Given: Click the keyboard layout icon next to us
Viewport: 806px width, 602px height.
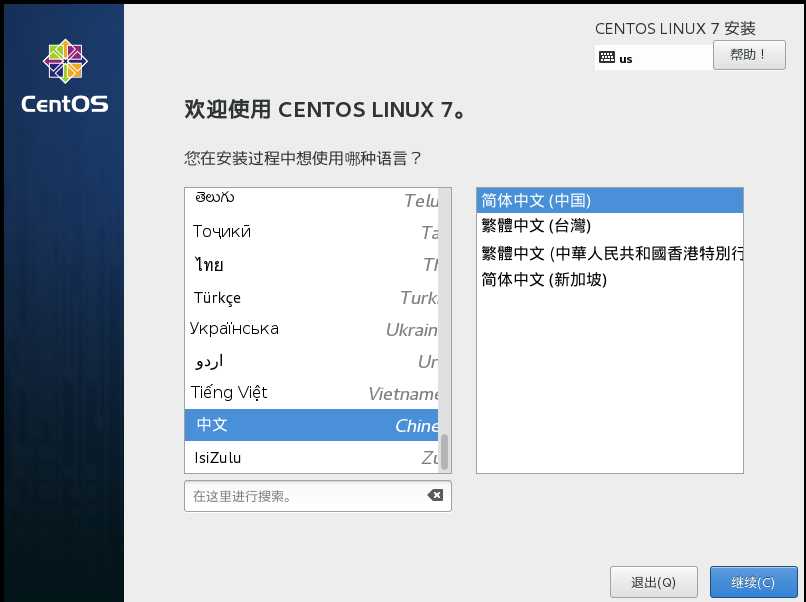Looking at the screenshot, I should (607, 57).
